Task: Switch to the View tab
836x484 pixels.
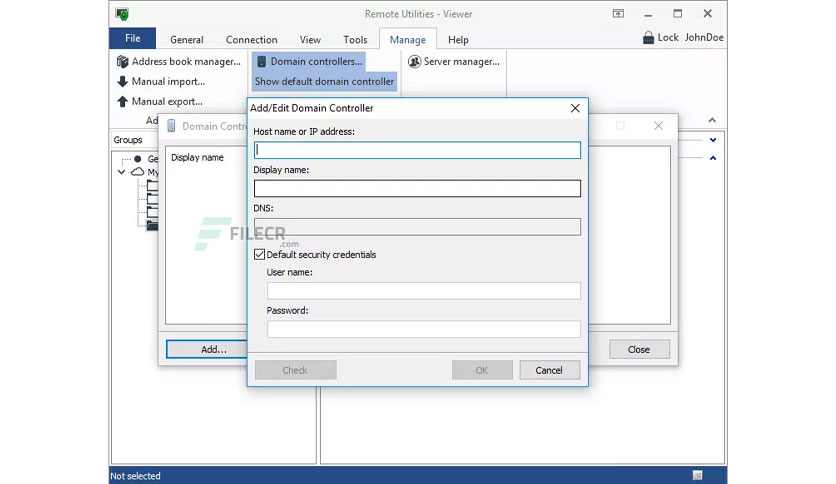Action: click(310, 39)
